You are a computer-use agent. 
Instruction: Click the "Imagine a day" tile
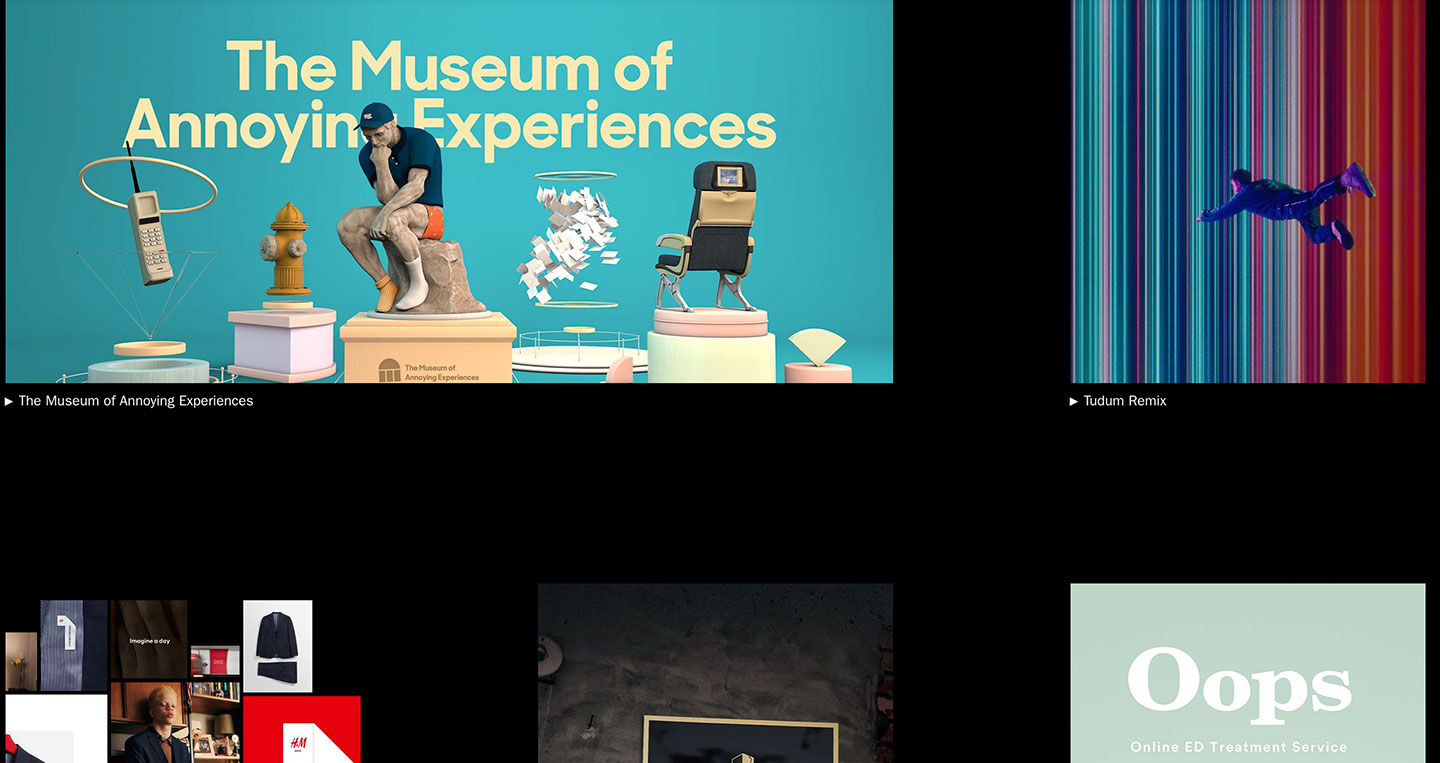click(149, 640)
